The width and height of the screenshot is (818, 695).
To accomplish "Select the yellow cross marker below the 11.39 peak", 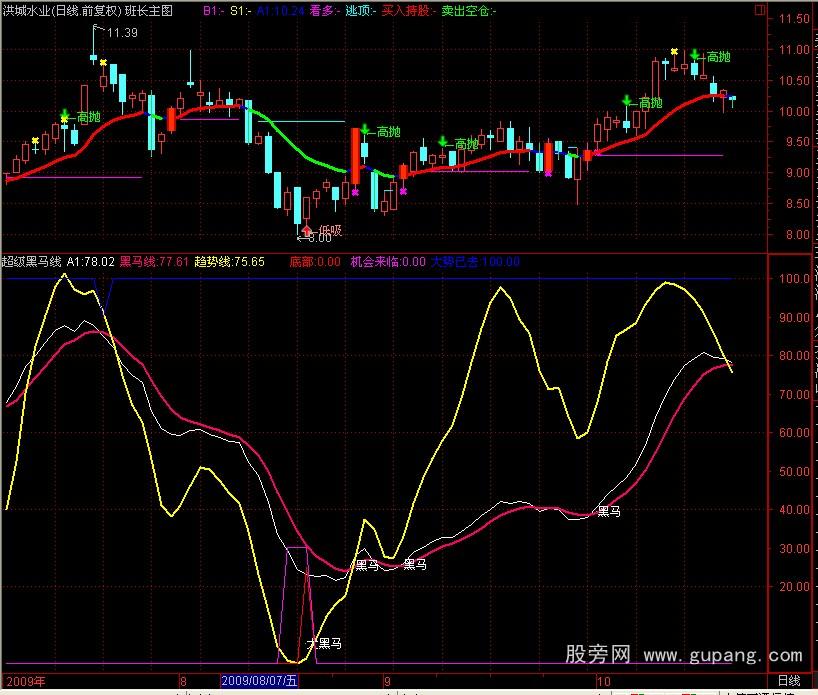I will click(x=103, y=63).
